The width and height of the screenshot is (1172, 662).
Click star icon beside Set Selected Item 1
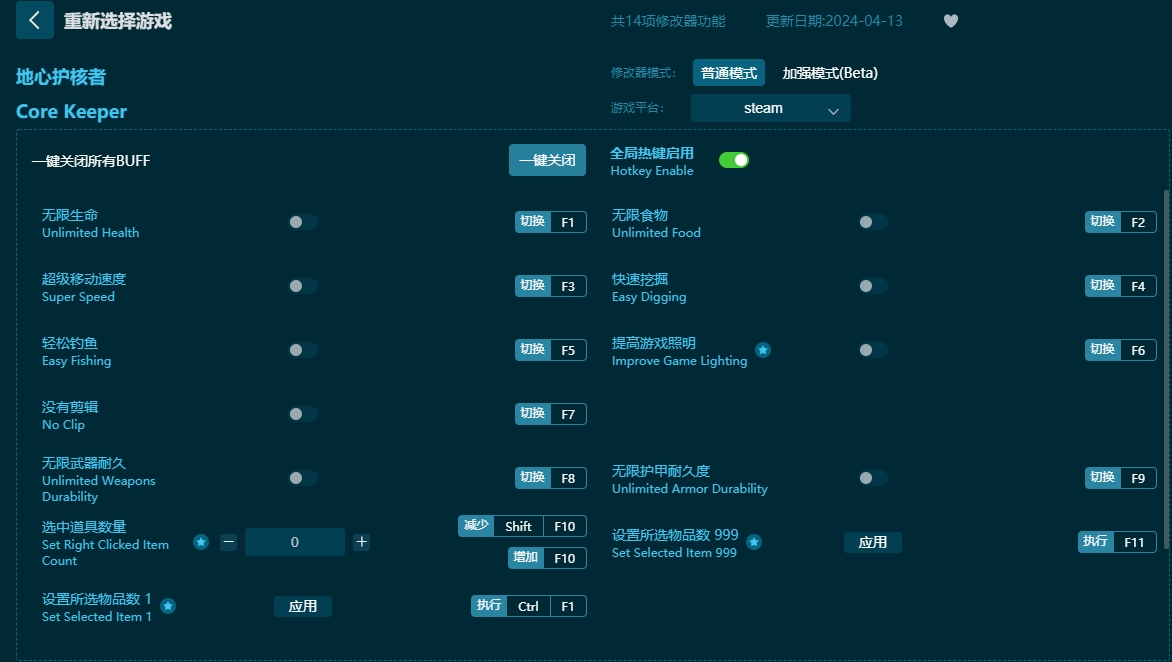pos(168,606)
